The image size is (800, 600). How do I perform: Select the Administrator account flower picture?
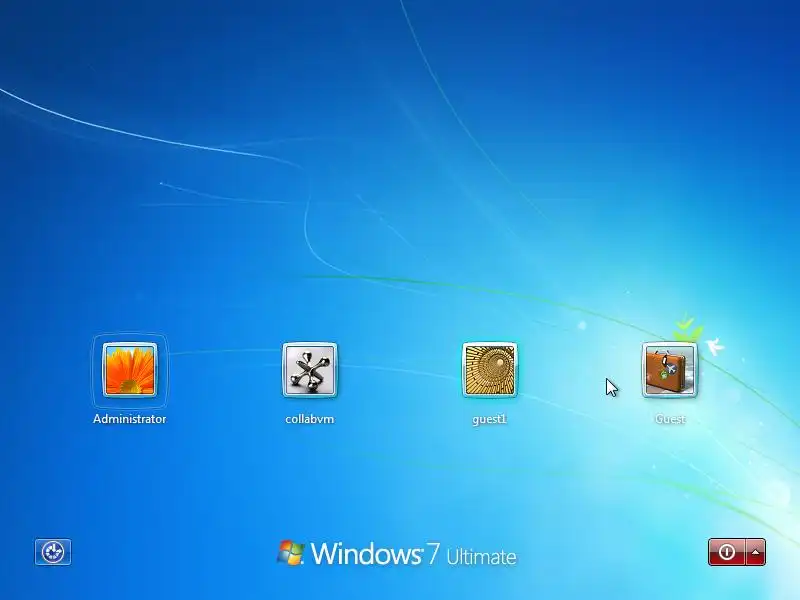(130, 370)
